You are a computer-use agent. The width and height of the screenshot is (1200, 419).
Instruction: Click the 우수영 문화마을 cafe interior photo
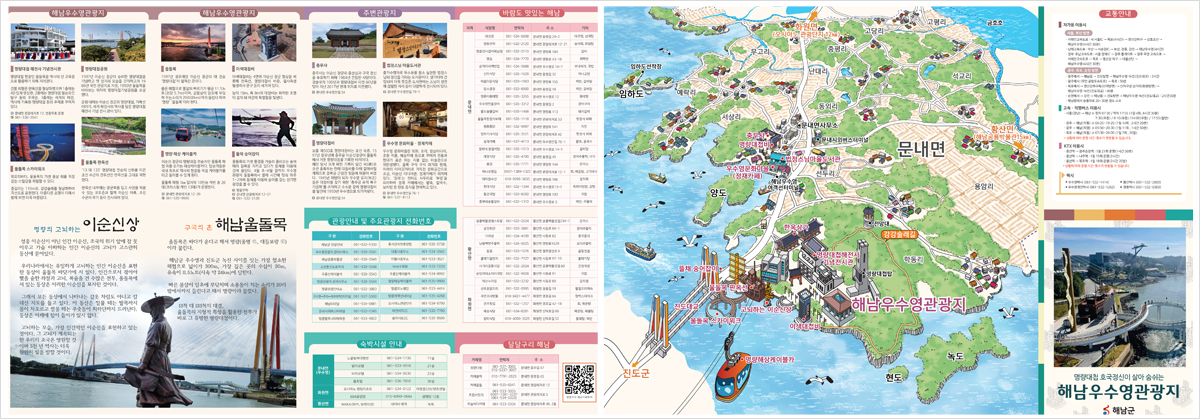tap(415, 118)
